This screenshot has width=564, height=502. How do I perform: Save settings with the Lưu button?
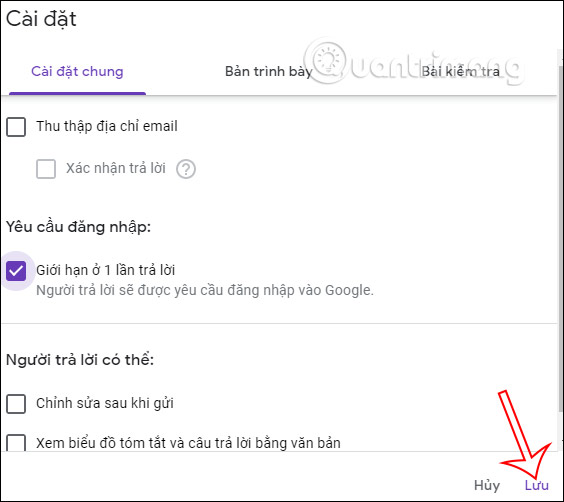[x=536, y=485]
